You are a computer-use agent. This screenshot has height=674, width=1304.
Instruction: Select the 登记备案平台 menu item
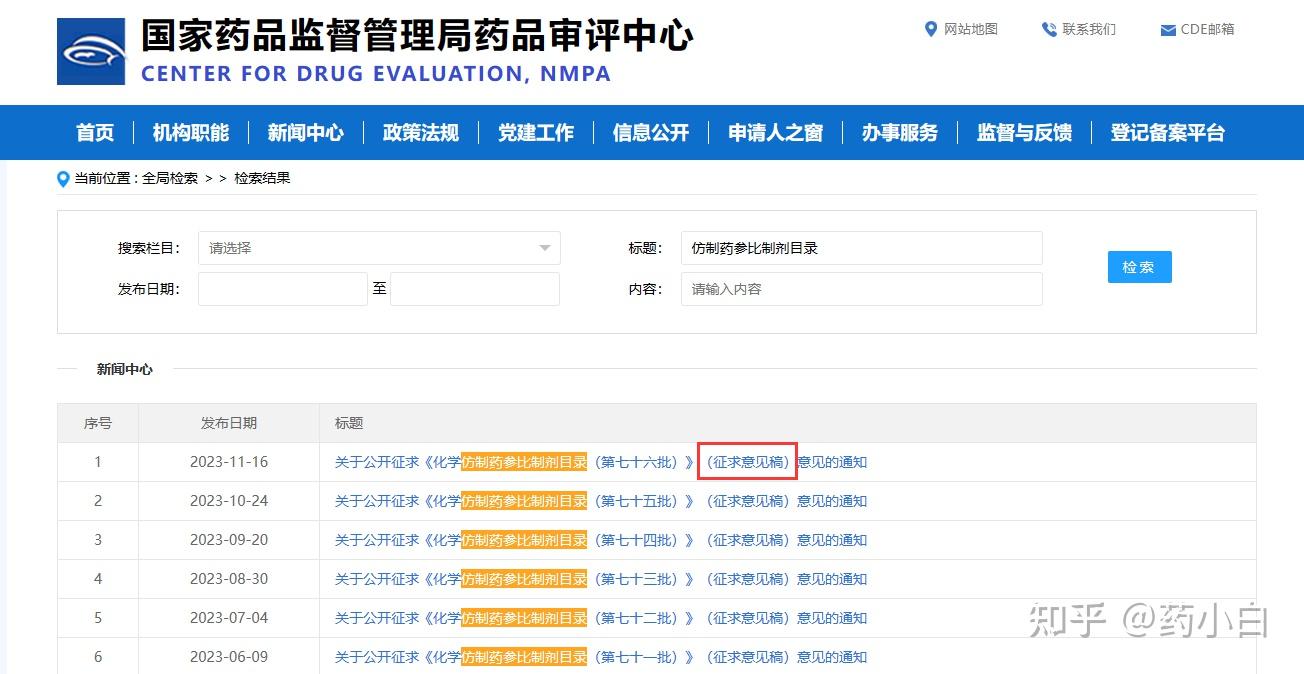[1168, 132]
